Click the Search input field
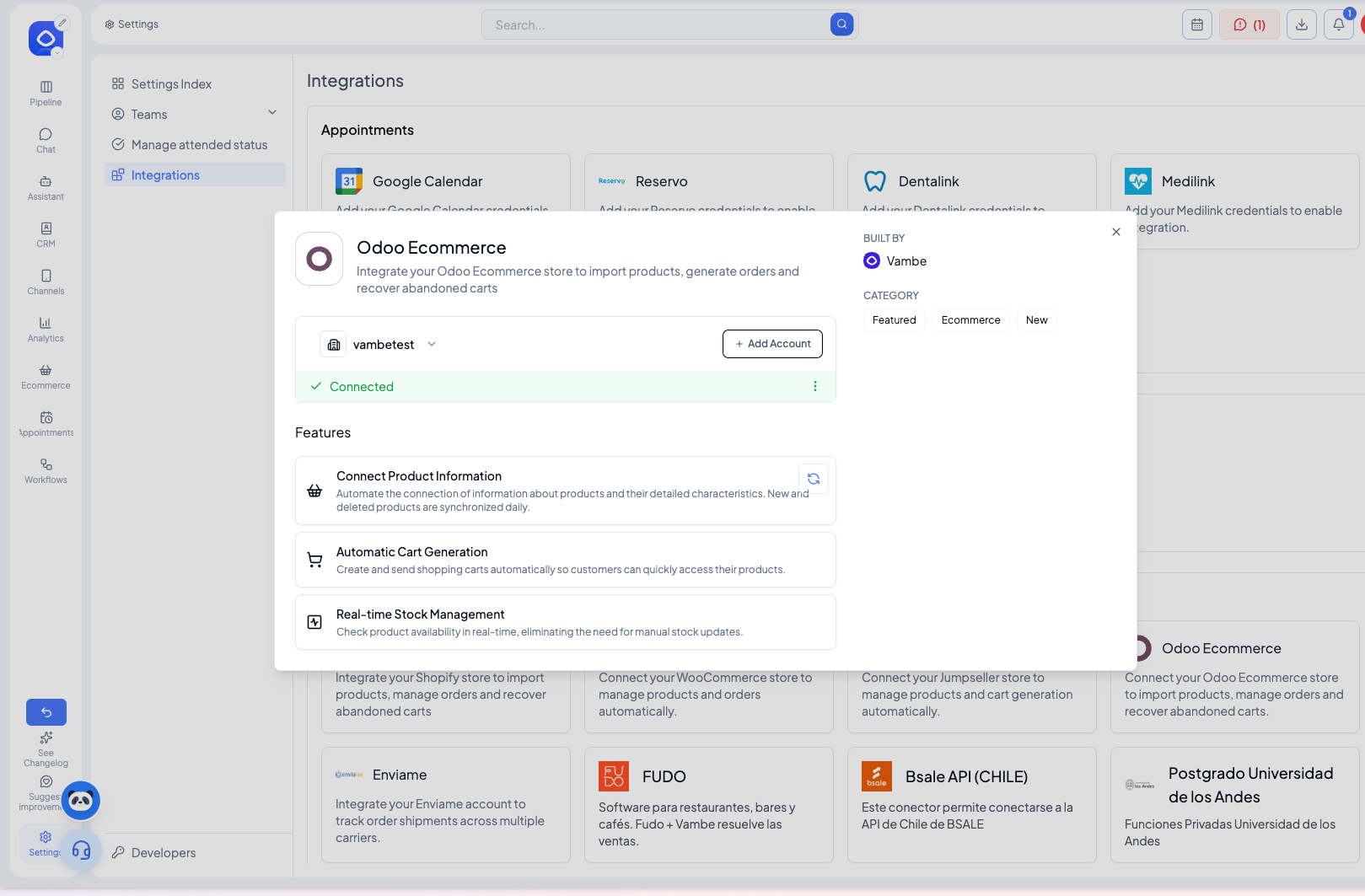This screenshot has width=1365, height=896. 658,25
